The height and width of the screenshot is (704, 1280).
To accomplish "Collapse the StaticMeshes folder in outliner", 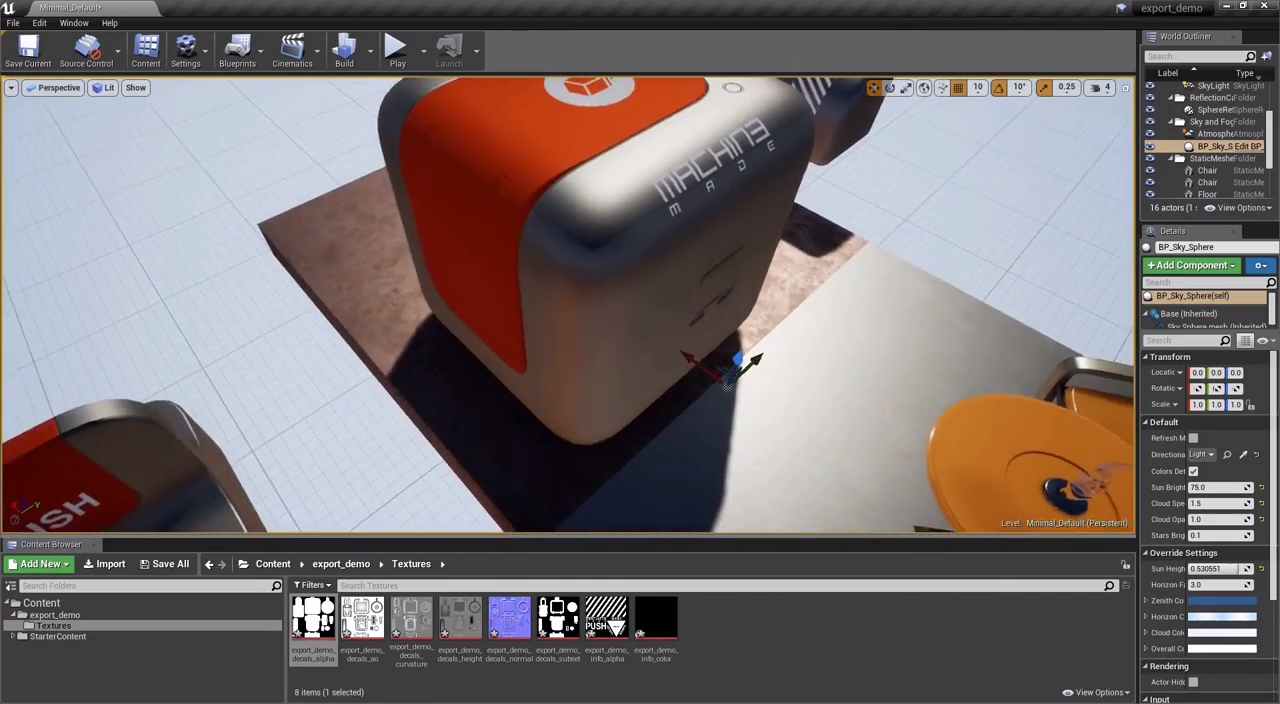I will pyautogui.click(x=1170, y=158).
